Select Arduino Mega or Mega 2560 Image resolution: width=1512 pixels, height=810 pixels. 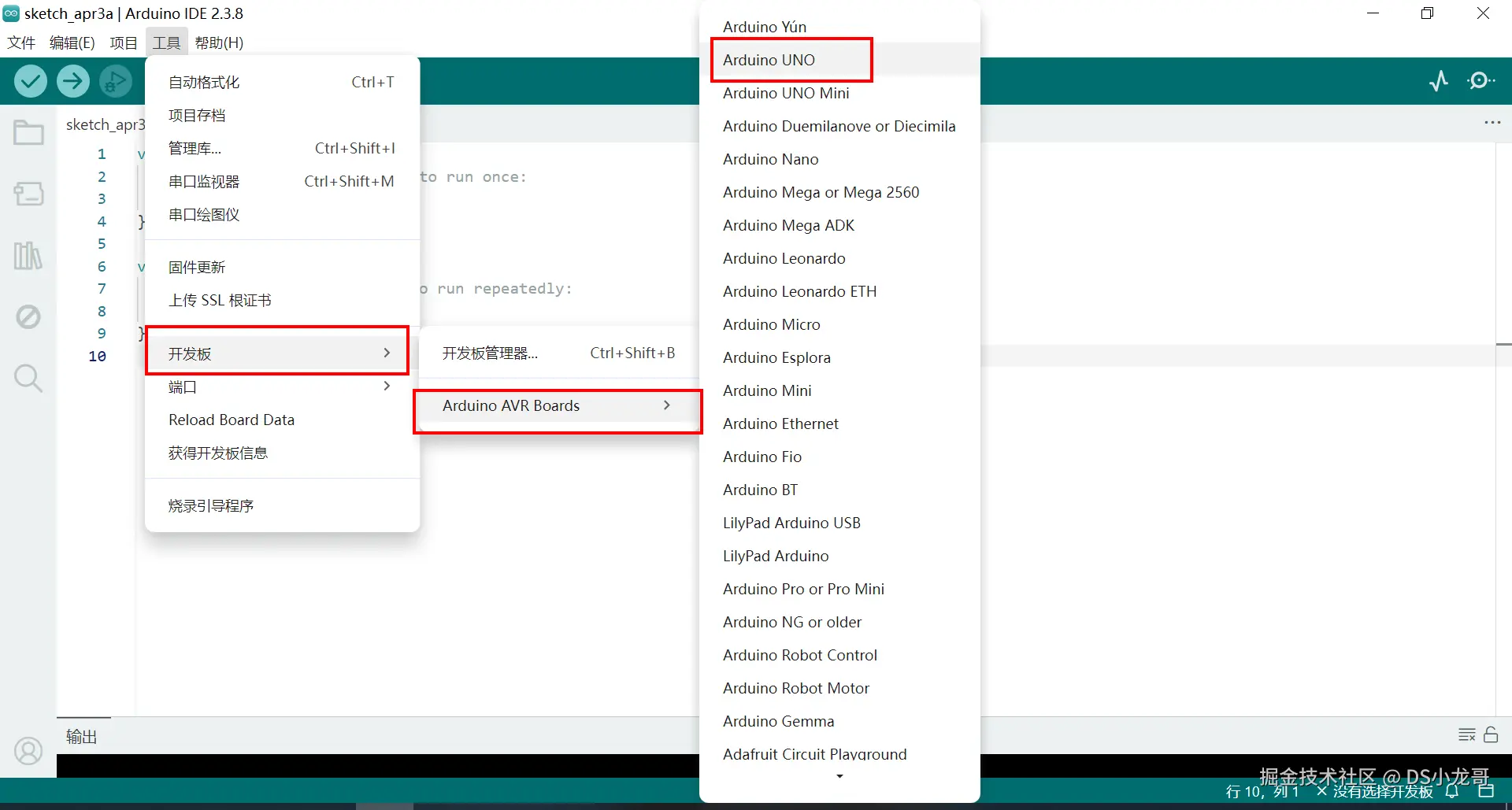coord(839,192)
